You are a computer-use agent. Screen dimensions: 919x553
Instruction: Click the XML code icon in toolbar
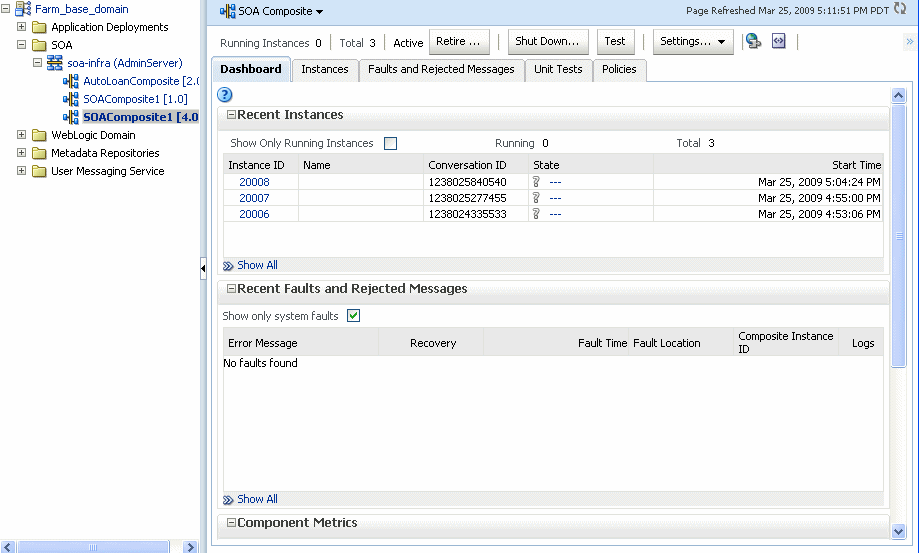[x=778, y=41]
